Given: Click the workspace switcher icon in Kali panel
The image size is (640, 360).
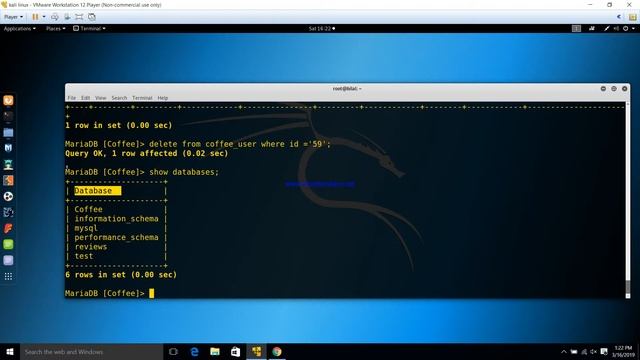Looking at the screenshot, I should point(576,29).
